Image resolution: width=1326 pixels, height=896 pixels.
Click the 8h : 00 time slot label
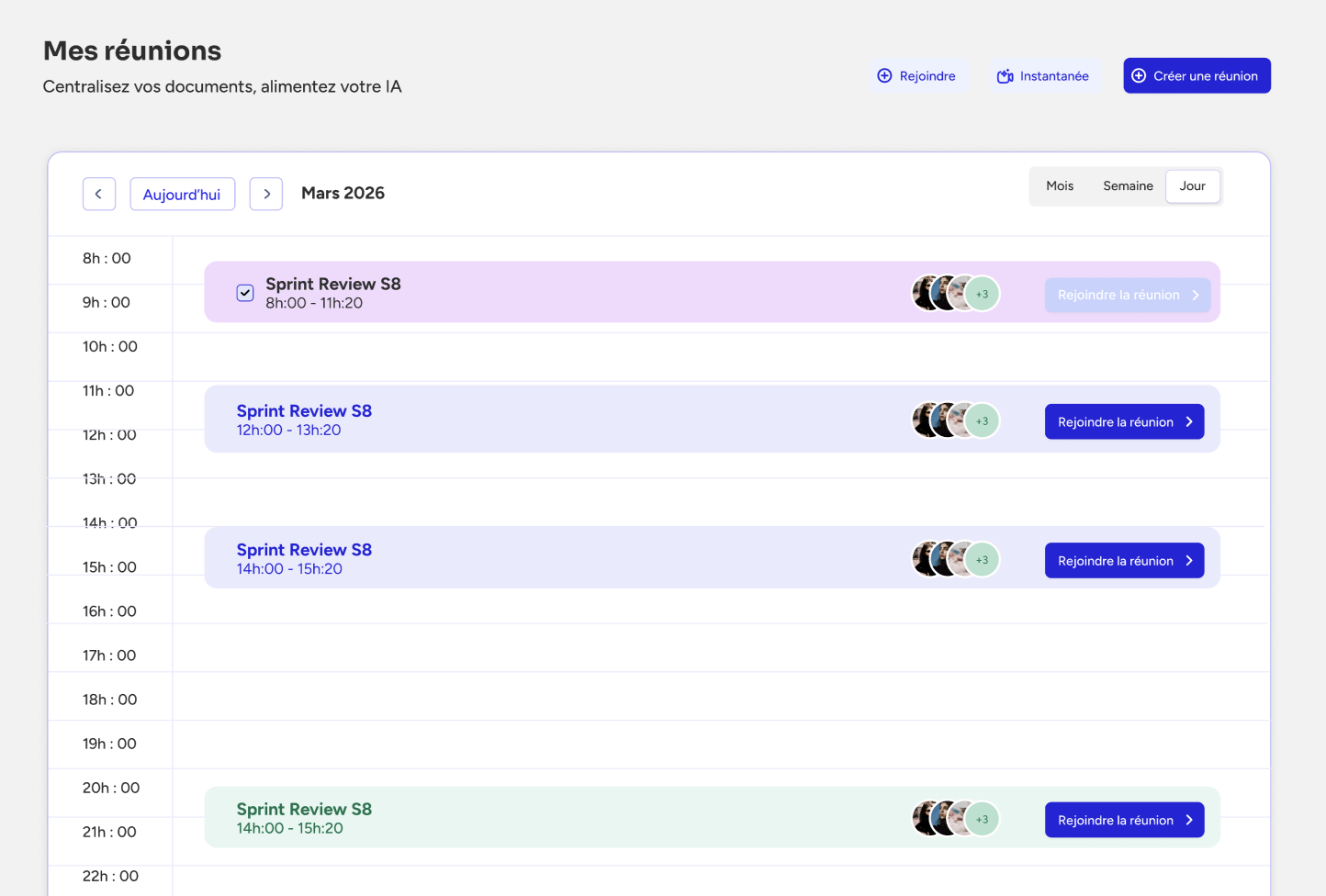coord(107,258)
